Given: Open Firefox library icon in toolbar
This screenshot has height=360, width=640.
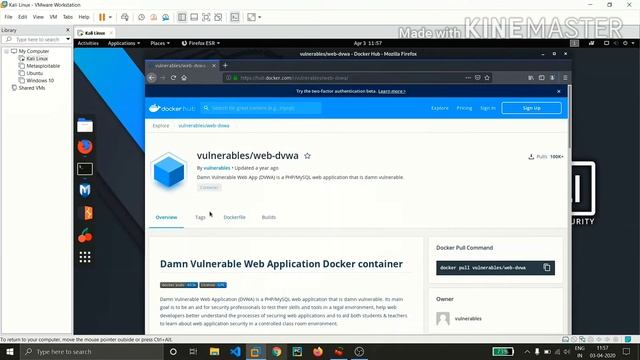Looking at the screenshot, I should tap(531, 78).
